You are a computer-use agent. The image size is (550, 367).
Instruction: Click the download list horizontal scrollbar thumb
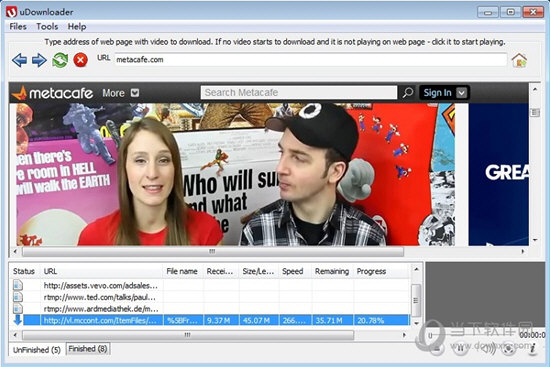(188, 335)
